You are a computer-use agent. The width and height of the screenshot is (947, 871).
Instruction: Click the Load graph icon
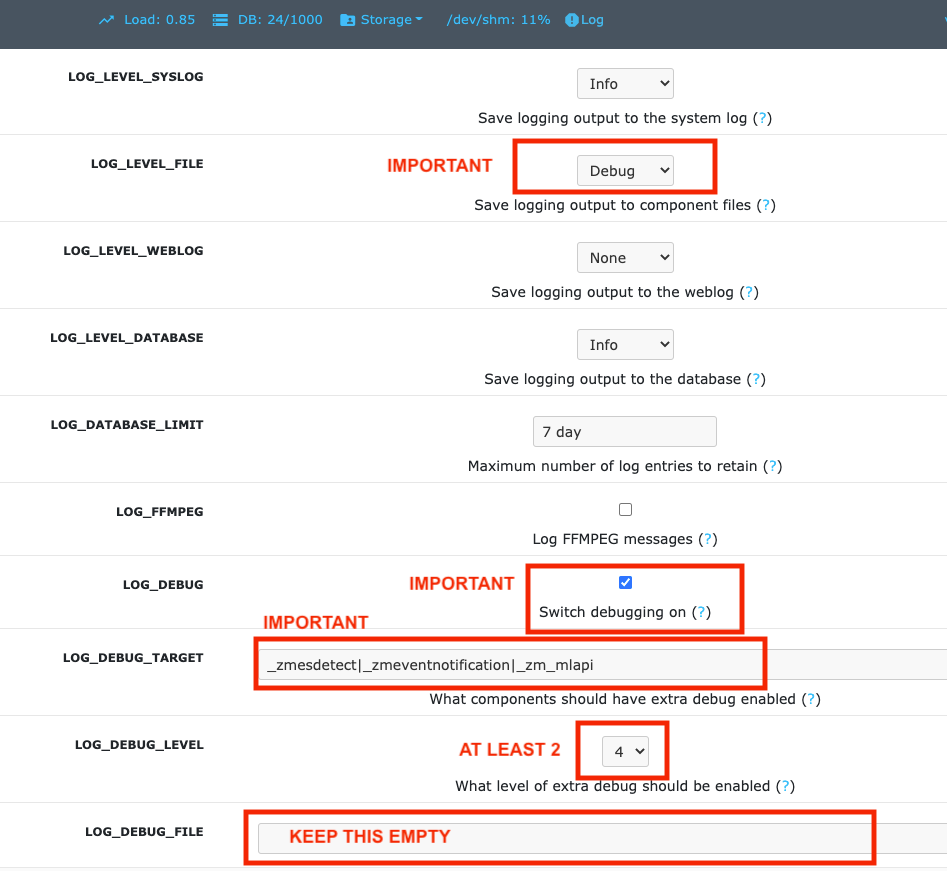point(105,19)
